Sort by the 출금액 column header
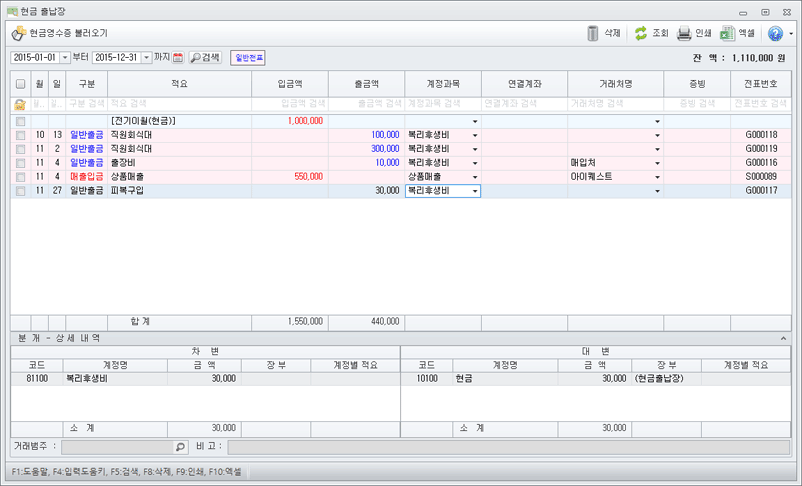 [x=367, y=84]
